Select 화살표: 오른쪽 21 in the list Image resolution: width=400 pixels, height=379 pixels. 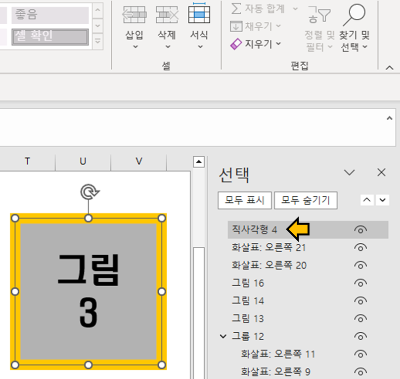tap(269, 247)
